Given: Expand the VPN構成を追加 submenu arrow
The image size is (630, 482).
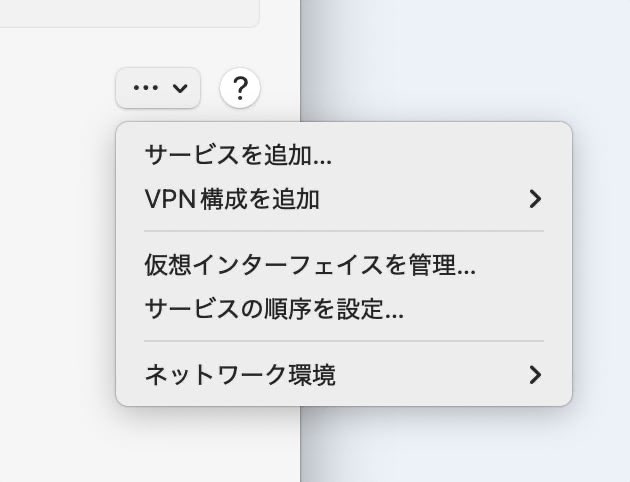Looking at the screenshot, I should click(x=535, y=199).
